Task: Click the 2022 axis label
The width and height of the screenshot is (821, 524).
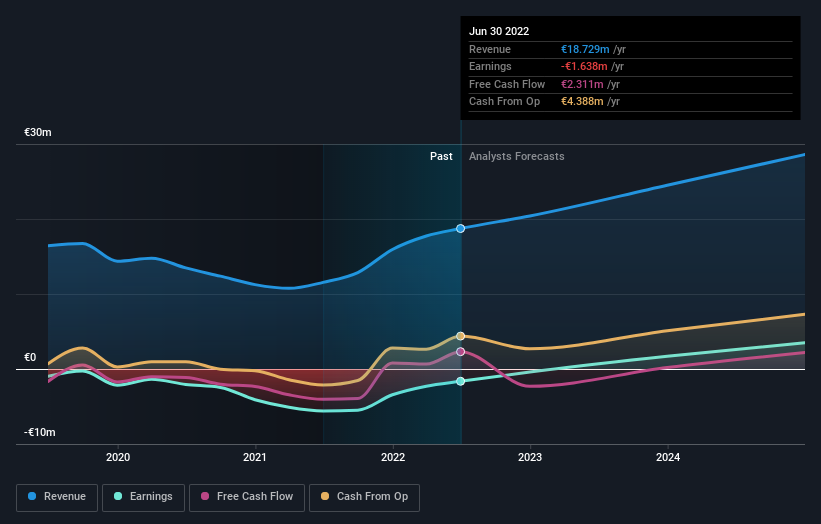Action: click(393, 458)
